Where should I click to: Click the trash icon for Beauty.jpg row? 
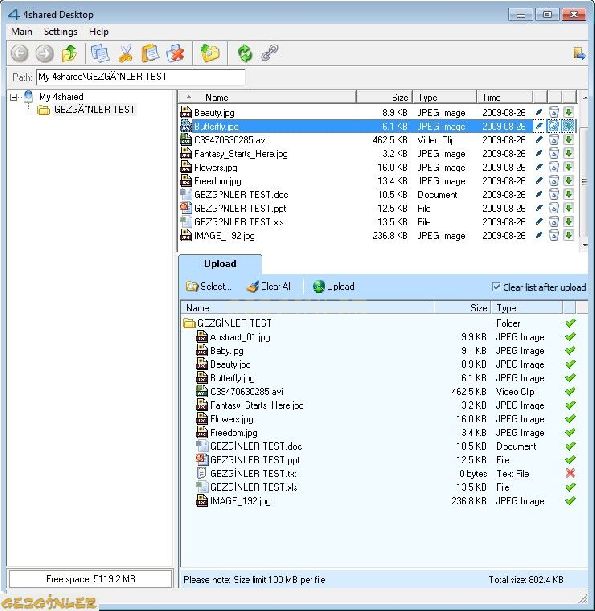click(x=554, y=113)
